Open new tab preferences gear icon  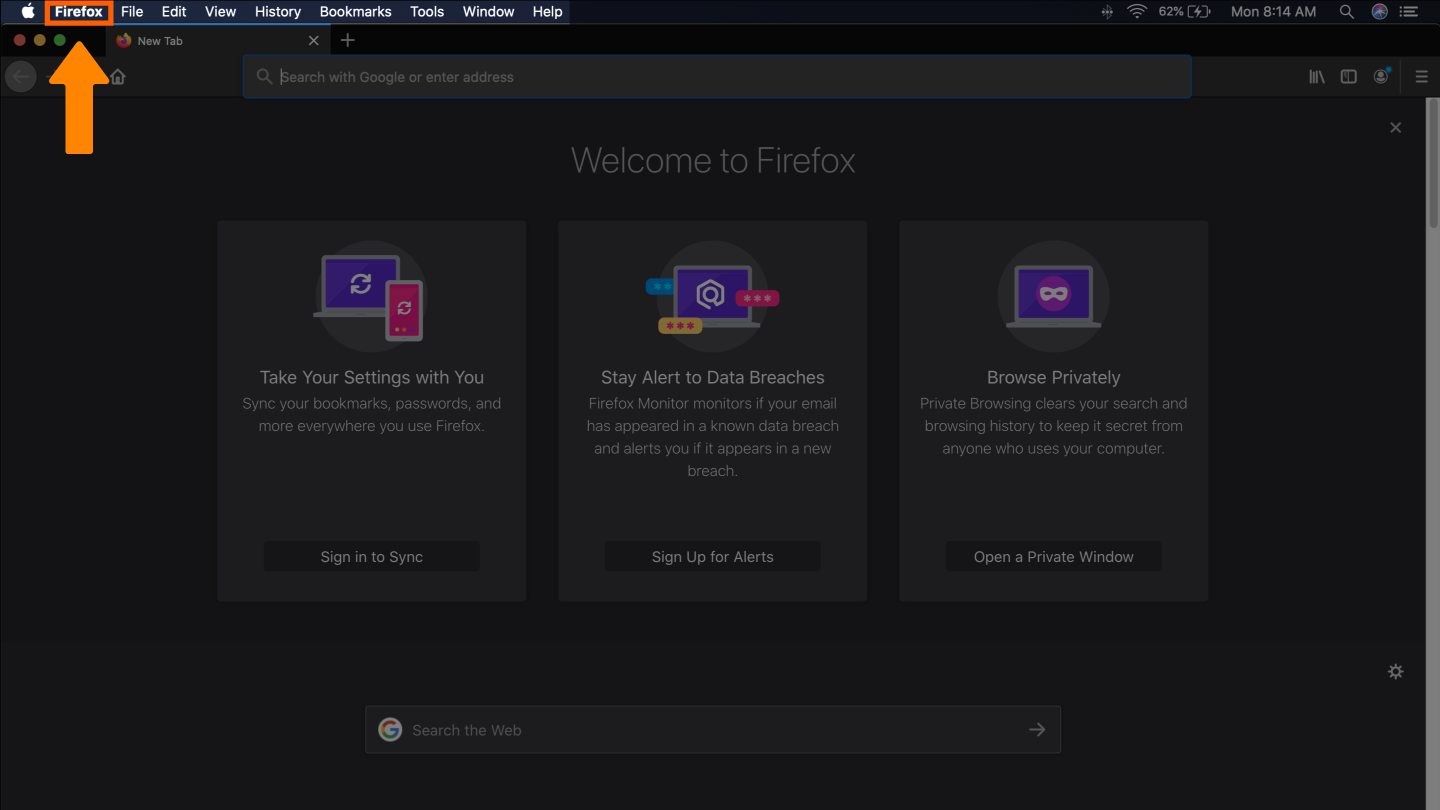(1396, 672)
